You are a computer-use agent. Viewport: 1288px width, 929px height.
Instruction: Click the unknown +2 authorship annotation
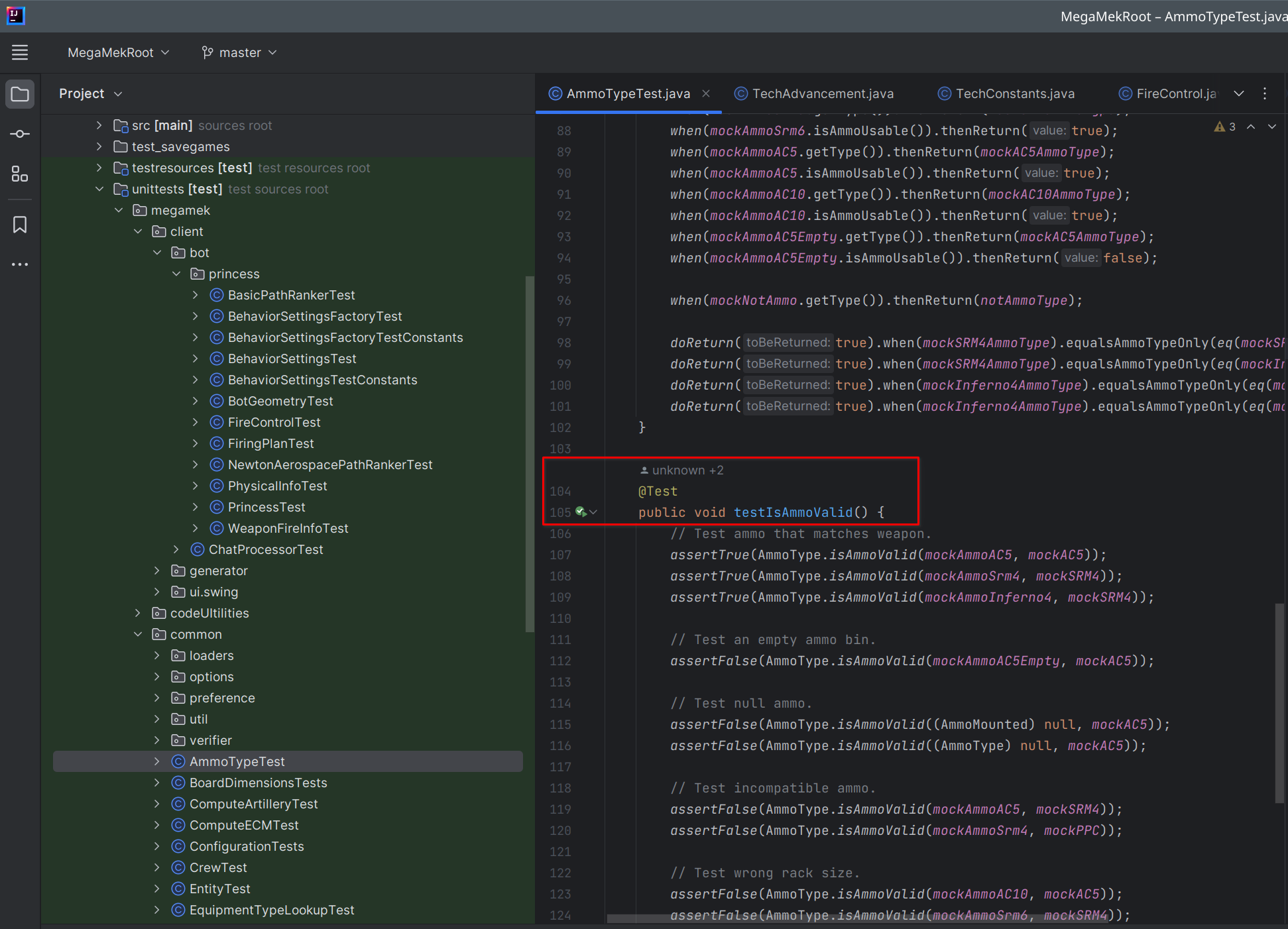coord(681,470)
